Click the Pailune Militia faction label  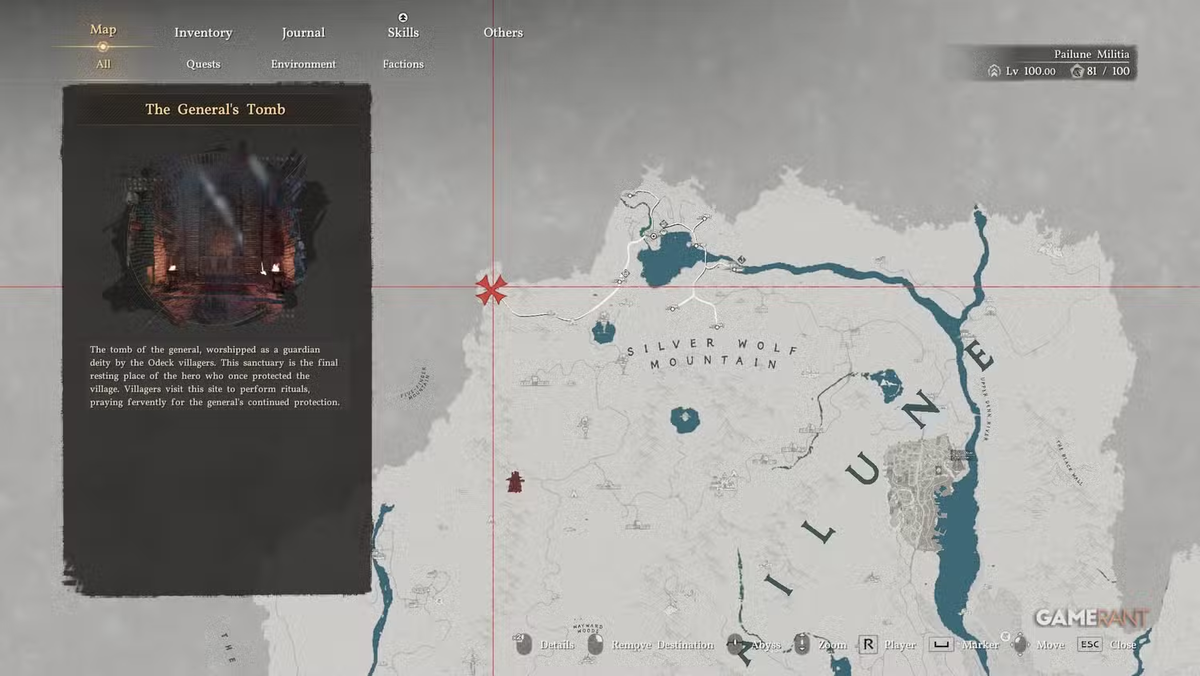point(1092,54)
